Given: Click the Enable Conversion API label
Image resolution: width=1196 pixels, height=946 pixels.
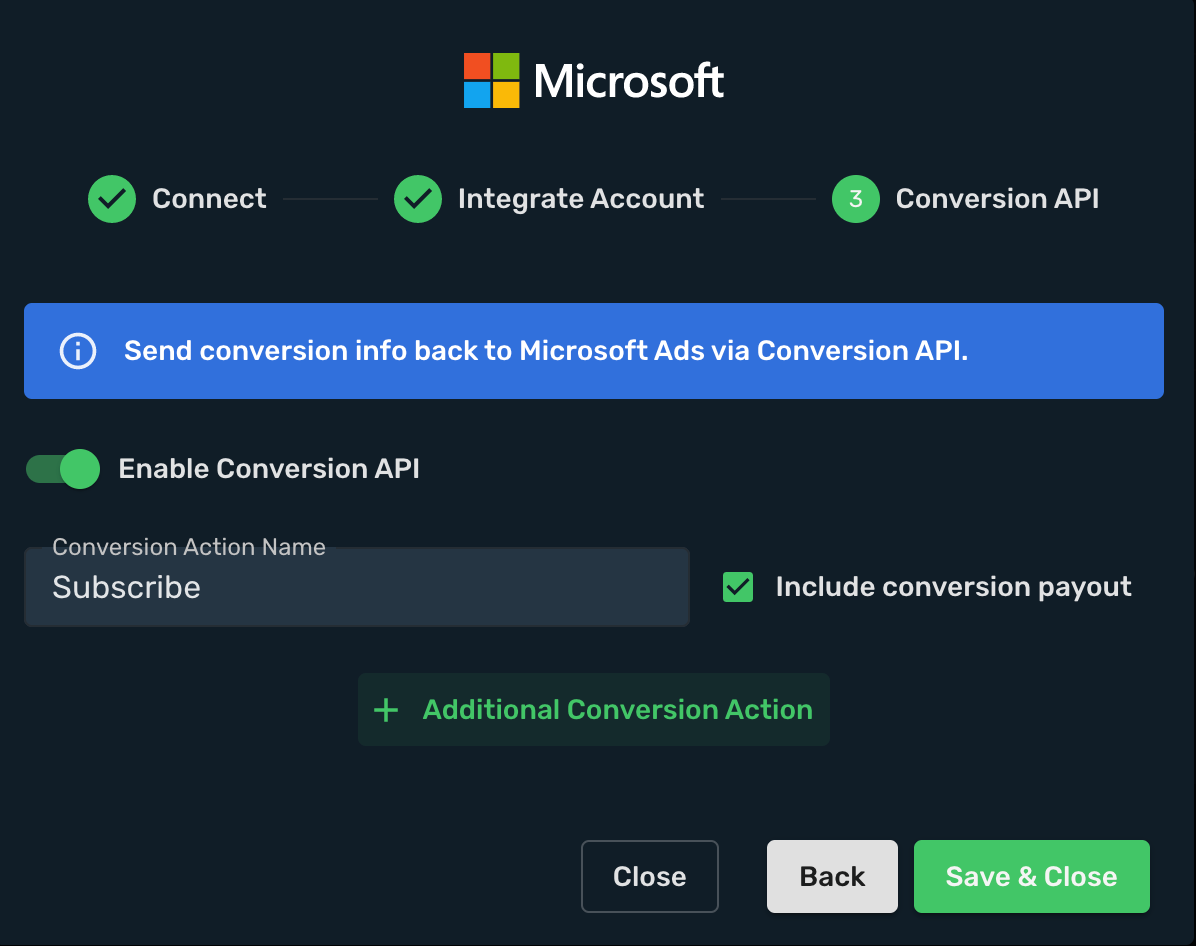Looking at the screenshot, I should (x=268, y=468).
